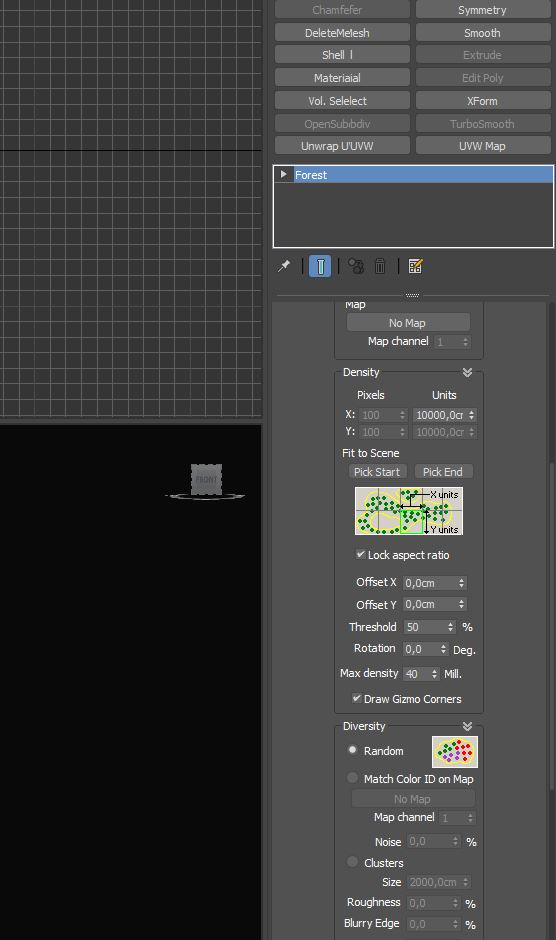Click the Rotation spinner arrows
The height and width of the screenshot is (940, 556).
[x=444, y=649]
